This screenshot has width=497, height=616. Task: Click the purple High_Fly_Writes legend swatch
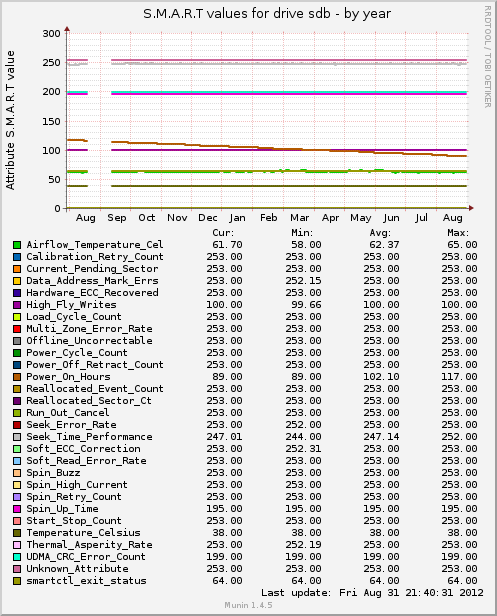17,305
